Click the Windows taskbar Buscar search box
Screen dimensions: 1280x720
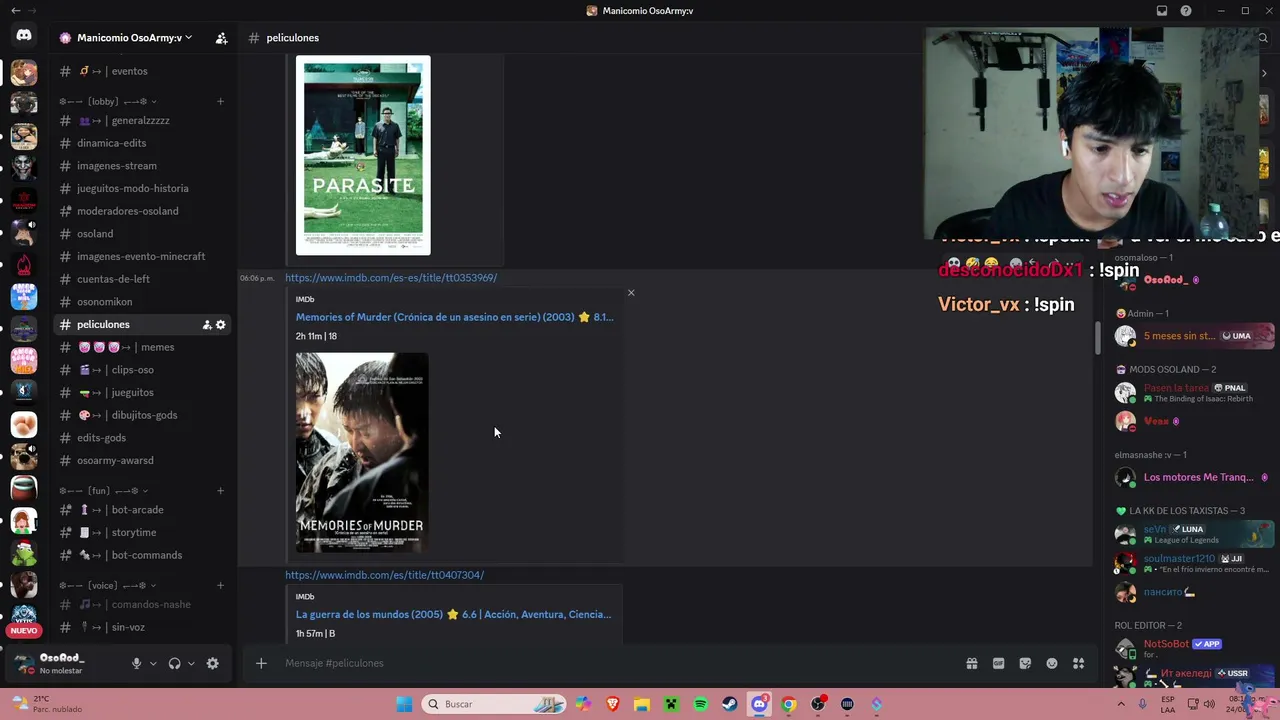coord(495,704)
